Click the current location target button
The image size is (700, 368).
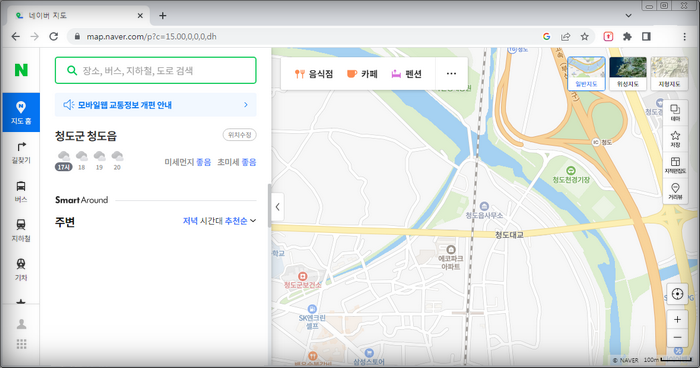pyautogui.click(x=677, y=294)
